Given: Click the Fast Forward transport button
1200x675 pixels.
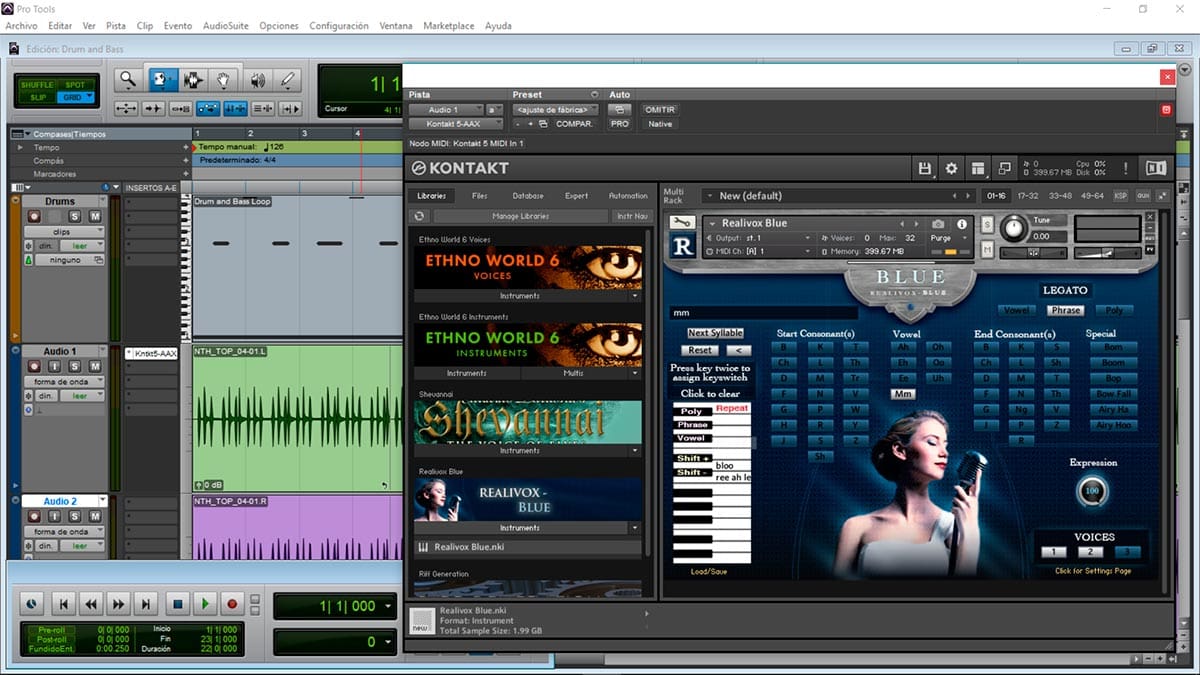Looking at the screenshot, I should tap(119, 604).
